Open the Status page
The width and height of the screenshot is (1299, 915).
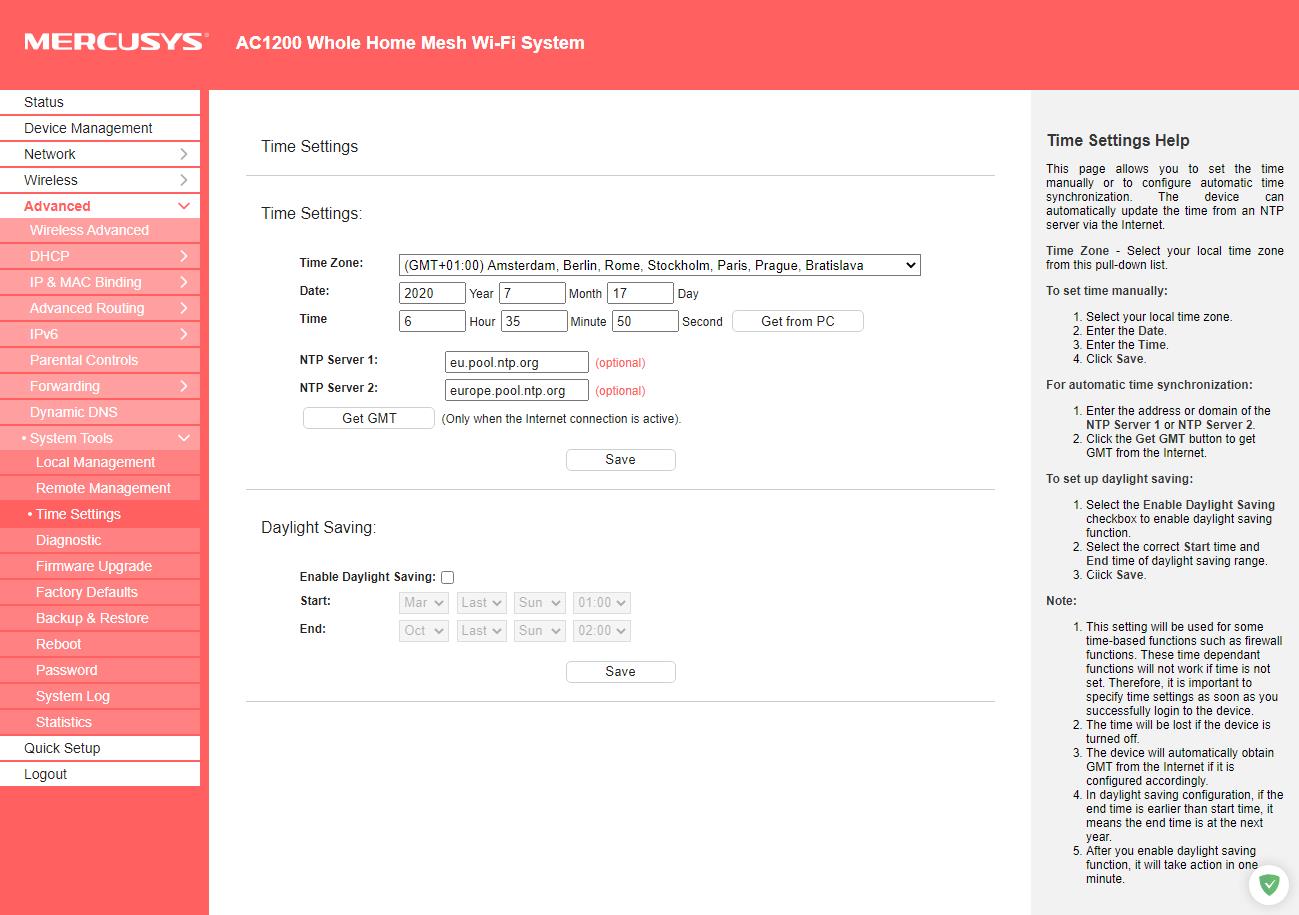pyautogui.click(x=44, y=102)
